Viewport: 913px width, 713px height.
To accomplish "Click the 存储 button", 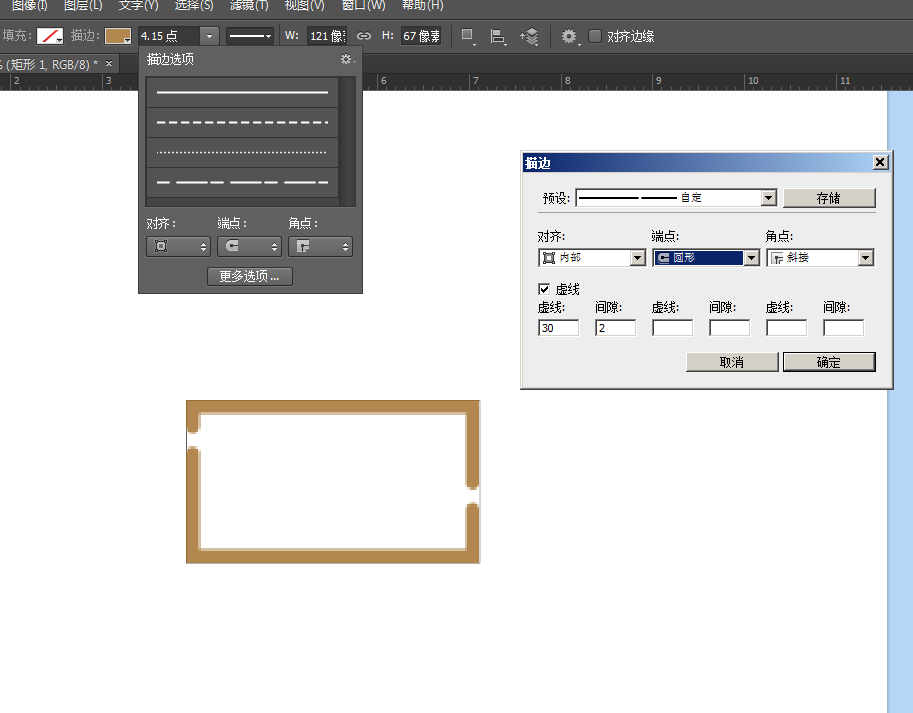I will (829, 198).
